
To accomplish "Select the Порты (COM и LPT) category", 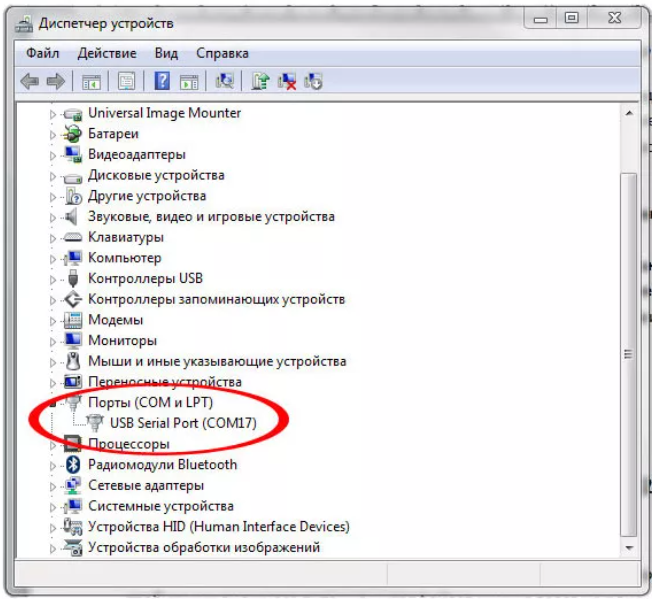I will click(x=151, y=402).
